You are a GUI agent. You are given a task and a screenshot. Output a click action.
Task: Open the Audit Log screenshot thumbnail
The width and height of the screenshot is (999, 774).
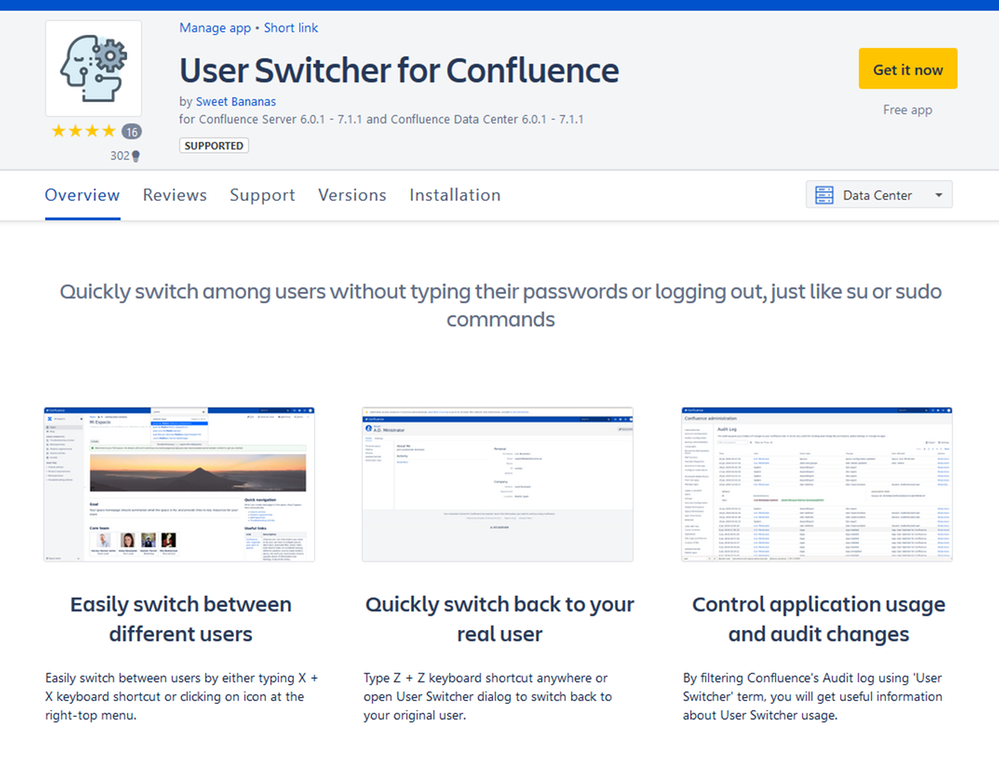tap(817, 484)
